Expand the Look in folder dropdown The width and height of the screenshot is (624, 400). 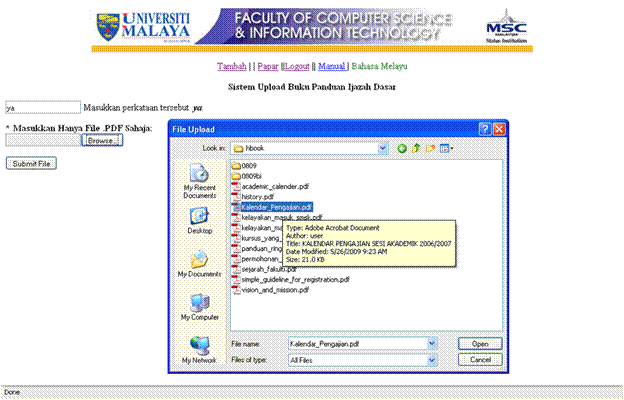382,148
